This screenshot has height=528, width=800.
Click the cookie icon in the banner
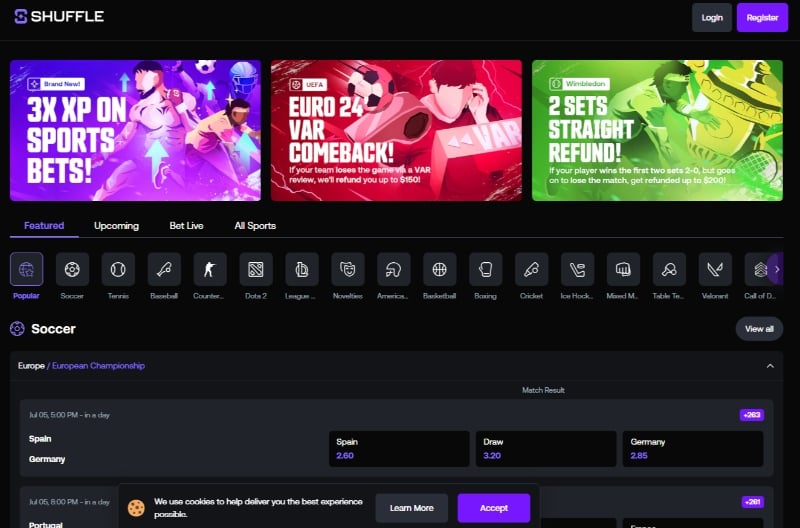[x=136, y=508]
